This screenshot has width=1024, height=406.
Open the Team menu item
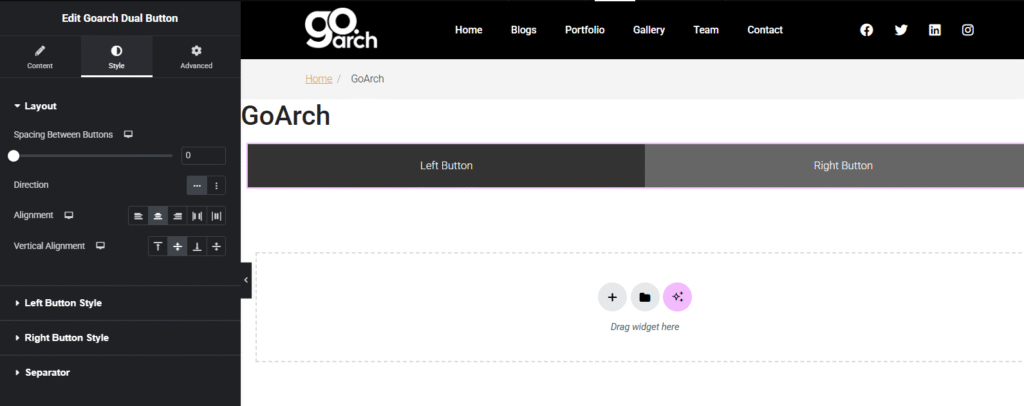point(706,30)
